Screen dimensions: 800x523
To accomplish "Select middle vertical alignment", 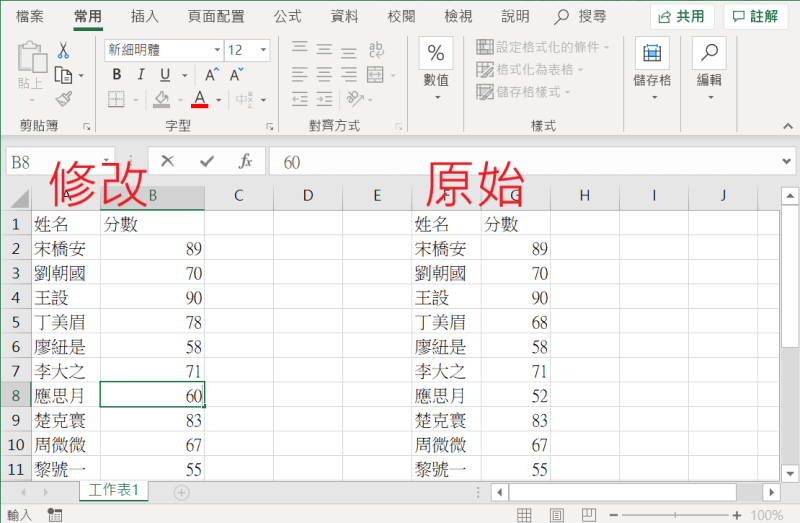I will [324, 49].
